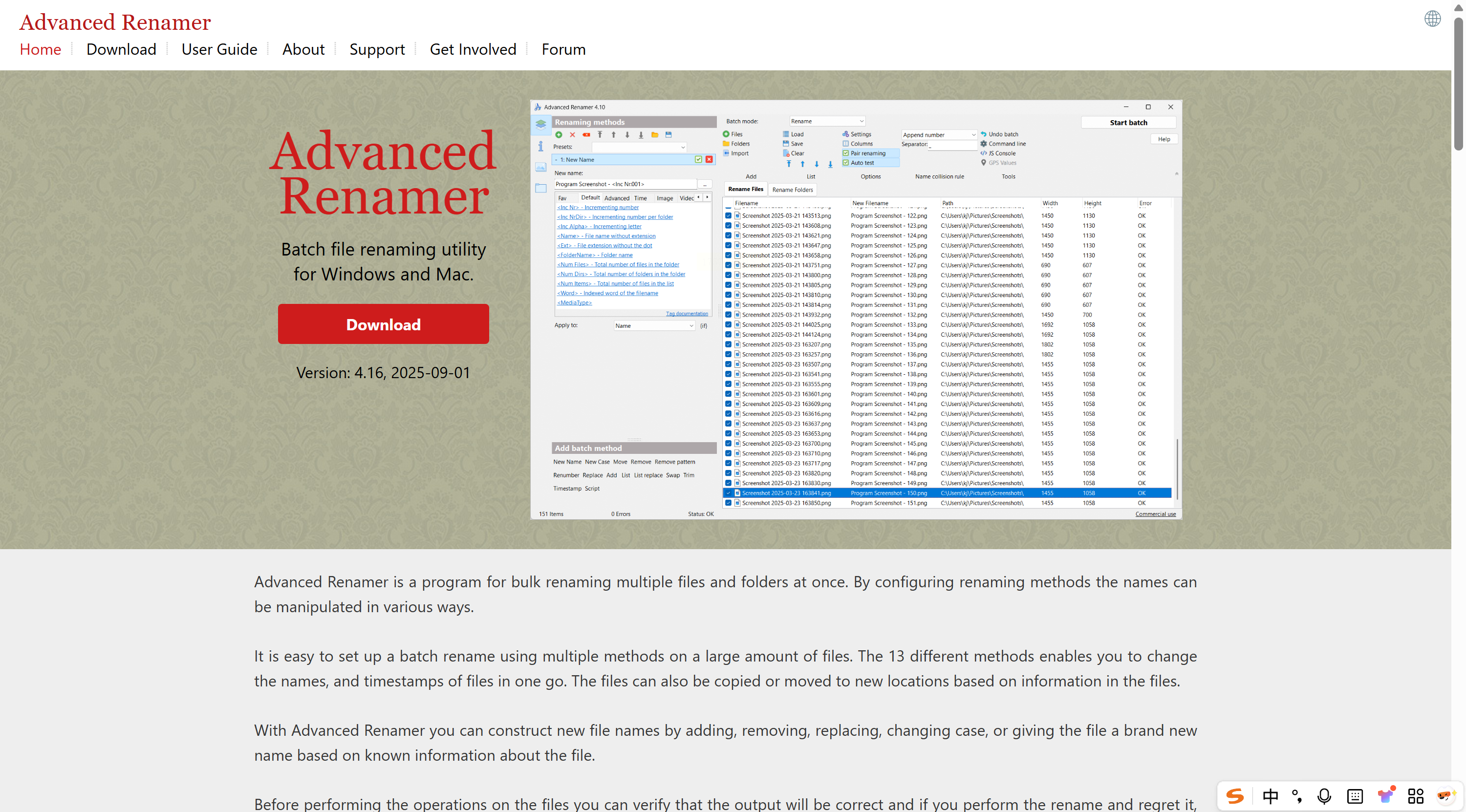Viewport: 1466px width, 812px height.
Task: Click the New name input field
Action: (625, 184)
